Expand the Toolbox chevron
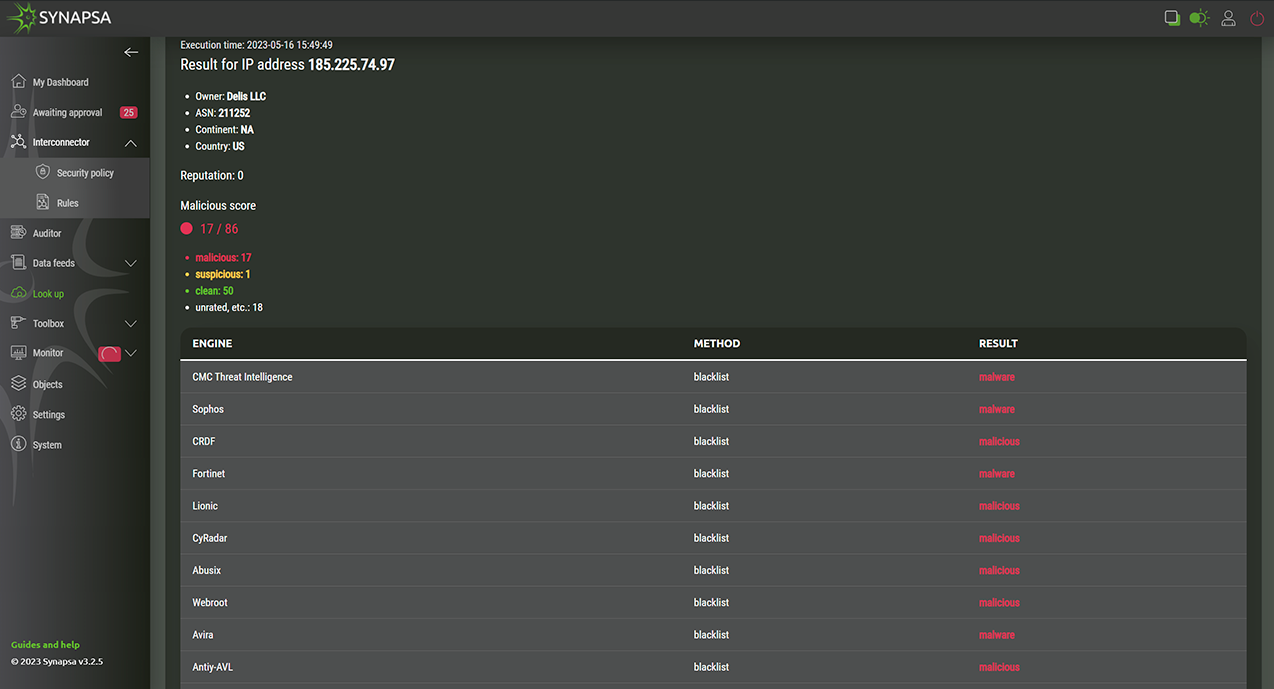This screenshot has width=1274, height=689. tap(131, 324)
